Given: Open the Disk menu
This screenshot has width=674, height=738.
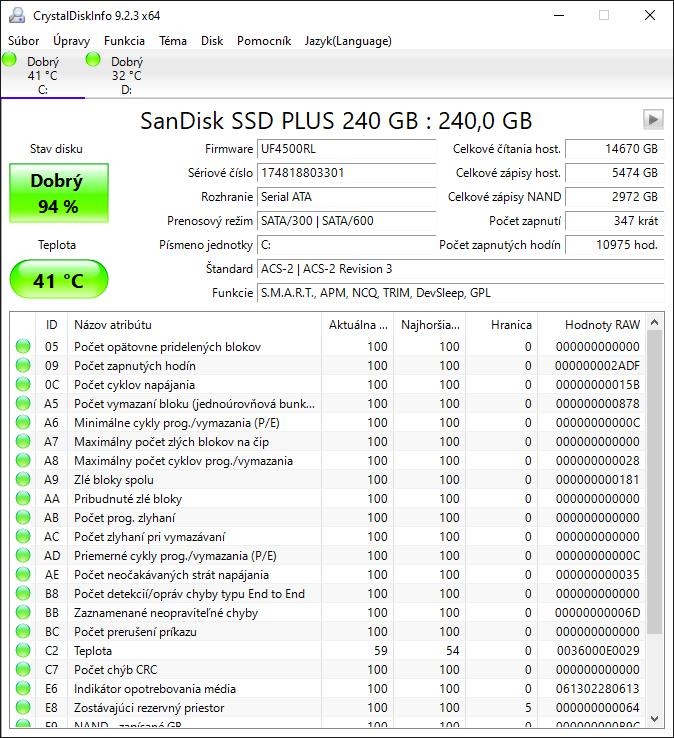Looking at the screenshot, I should point(212,41).
